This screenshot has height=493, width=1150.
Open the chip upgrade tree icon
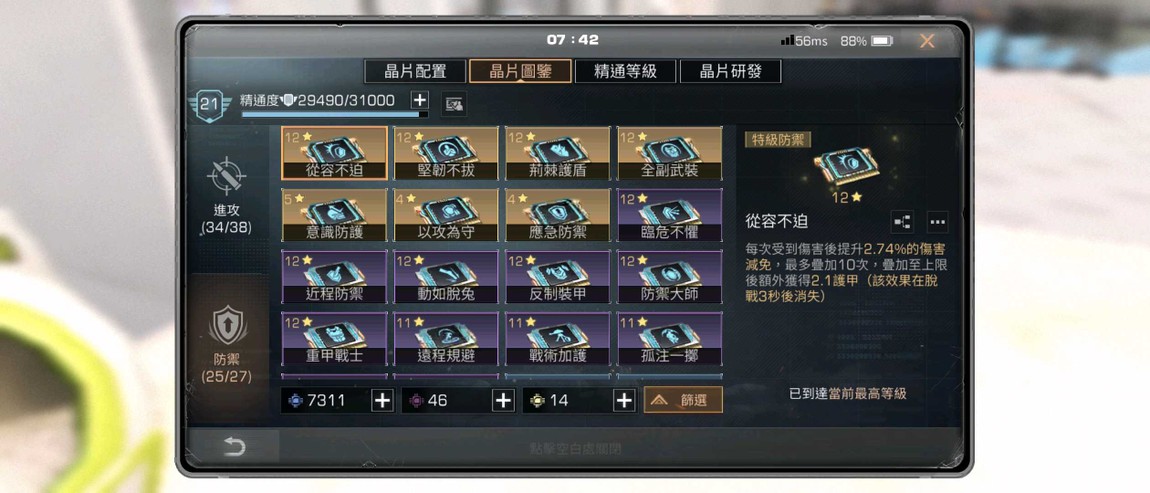(x=902, y=222)
